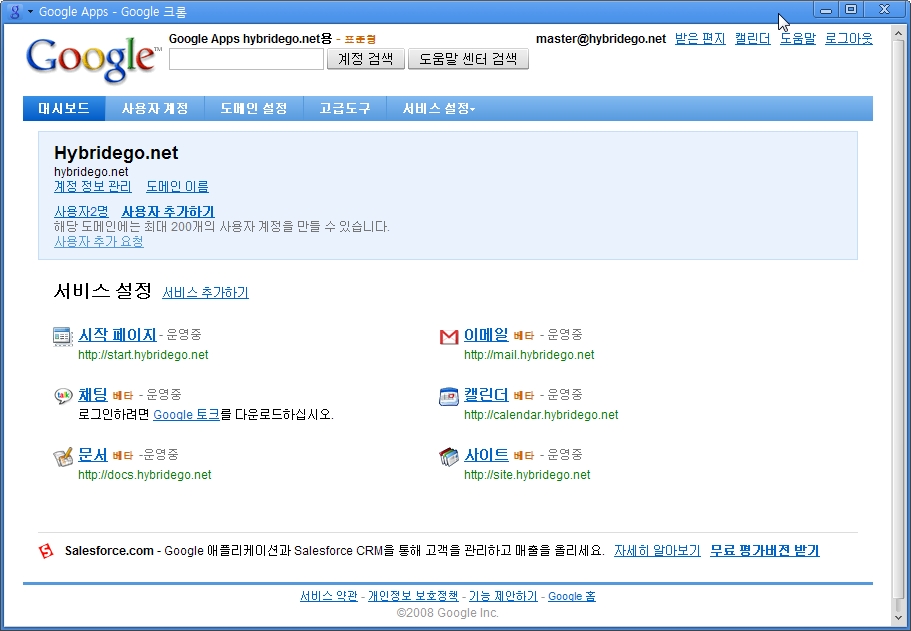Click the Calendar service icon

pyautogui.click(x=449, y=396)
